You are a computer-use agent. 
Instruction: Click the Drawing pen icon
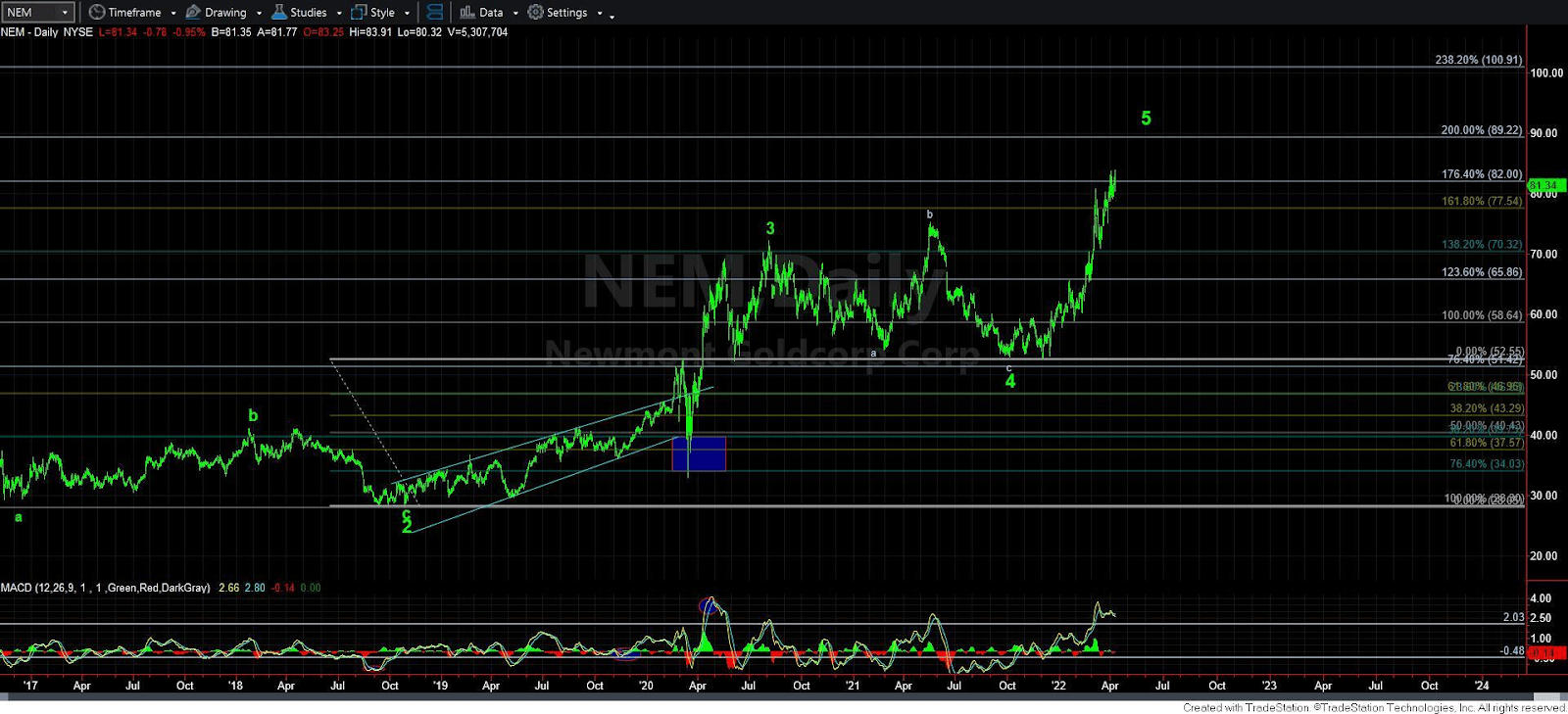point(193,13)
